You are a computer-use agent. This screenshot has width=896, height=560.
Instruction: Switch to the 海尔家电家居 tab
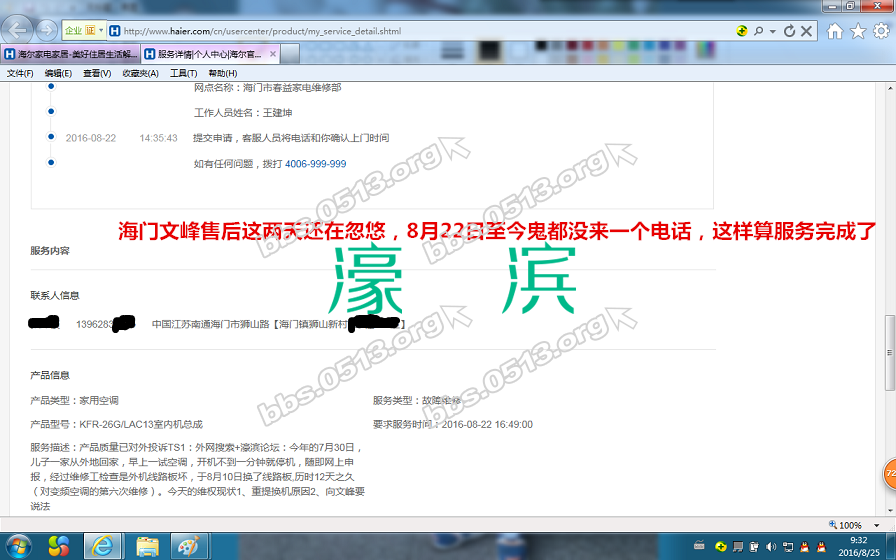[x=70, y=54]
